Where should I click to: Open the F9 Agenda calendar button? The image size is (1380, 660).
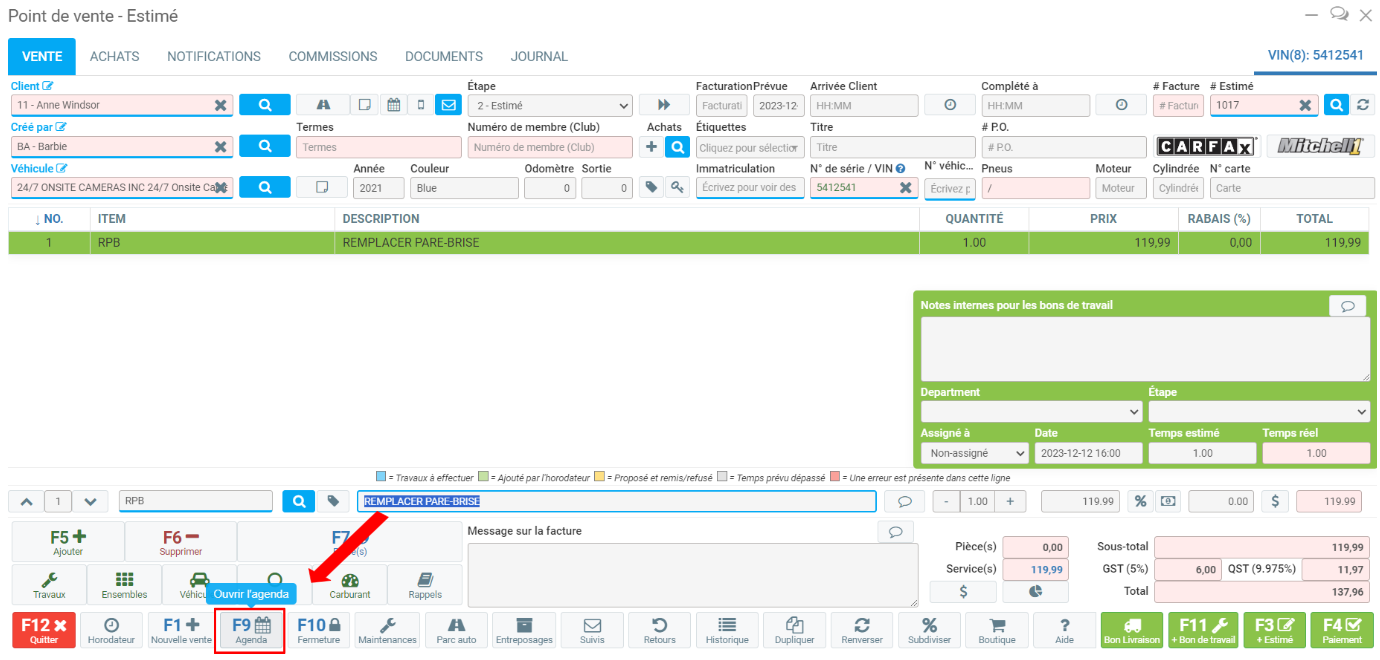[251, 630]
